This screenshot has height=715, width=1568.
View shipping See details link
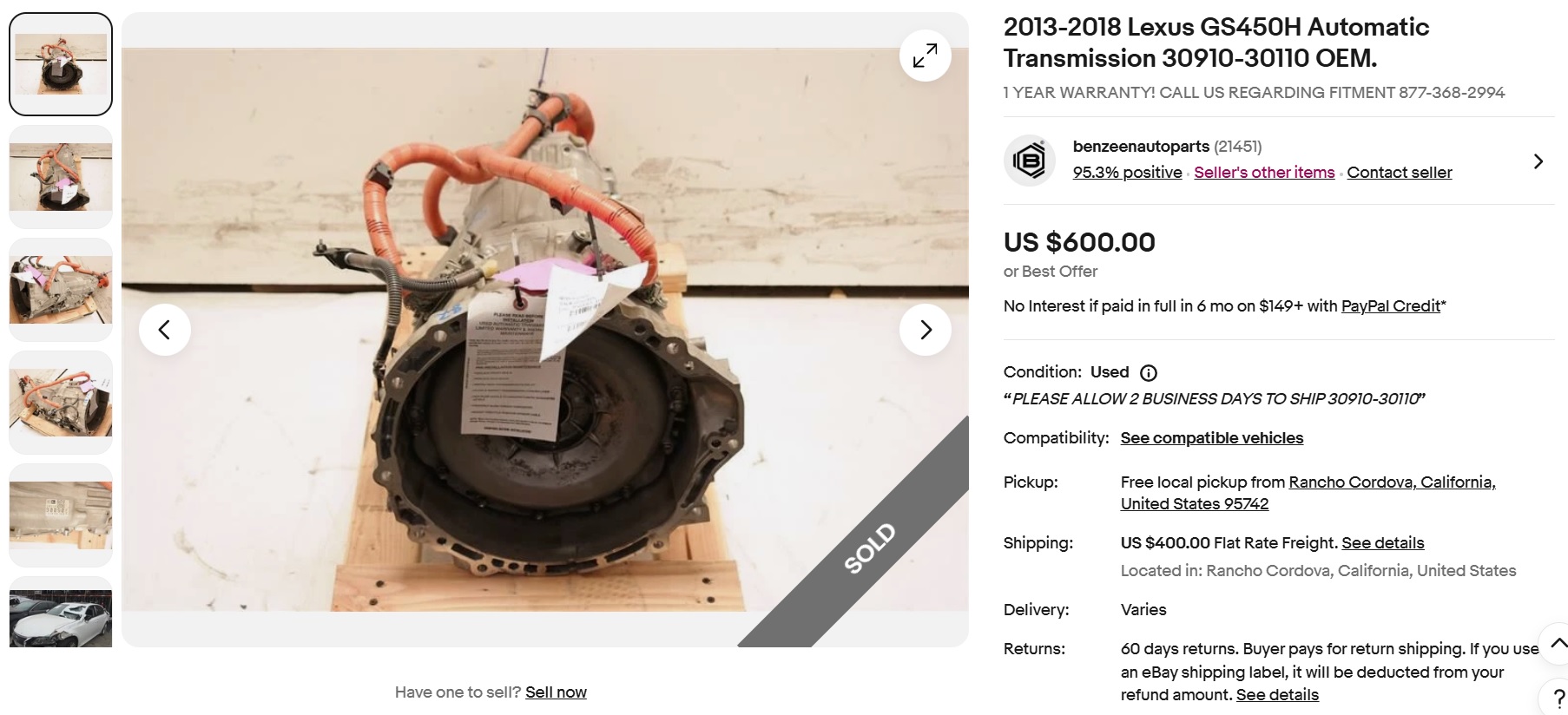tap(1382, 543)
